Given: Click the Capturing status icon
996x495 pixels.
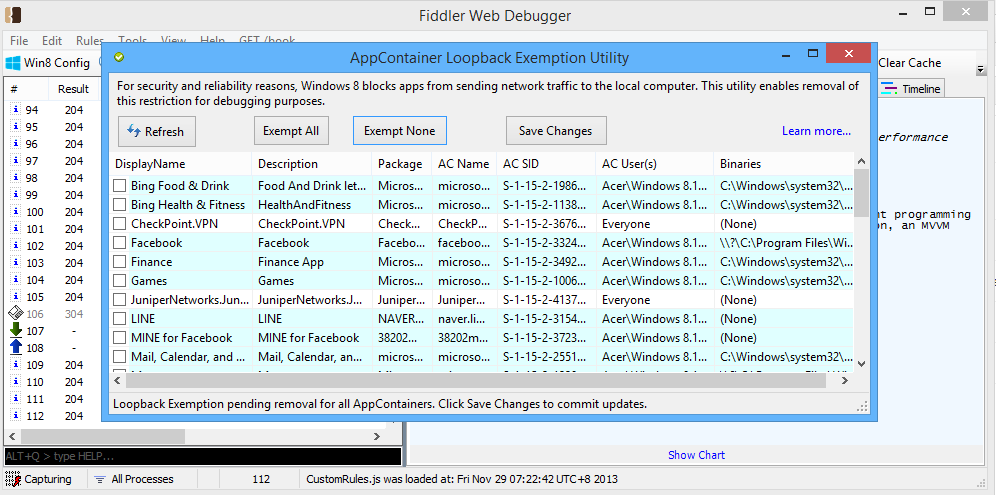Looking at the screenshot, I should 11,479.
